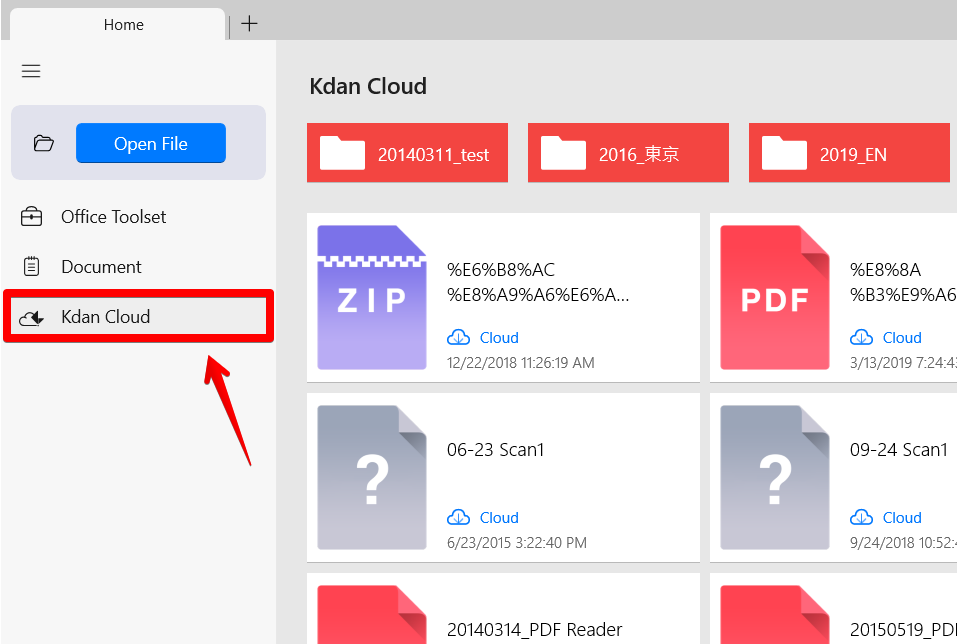Screen dimensions: 957x644
Task: Open a new tab with plus button
Action: [x=249, y=24]
